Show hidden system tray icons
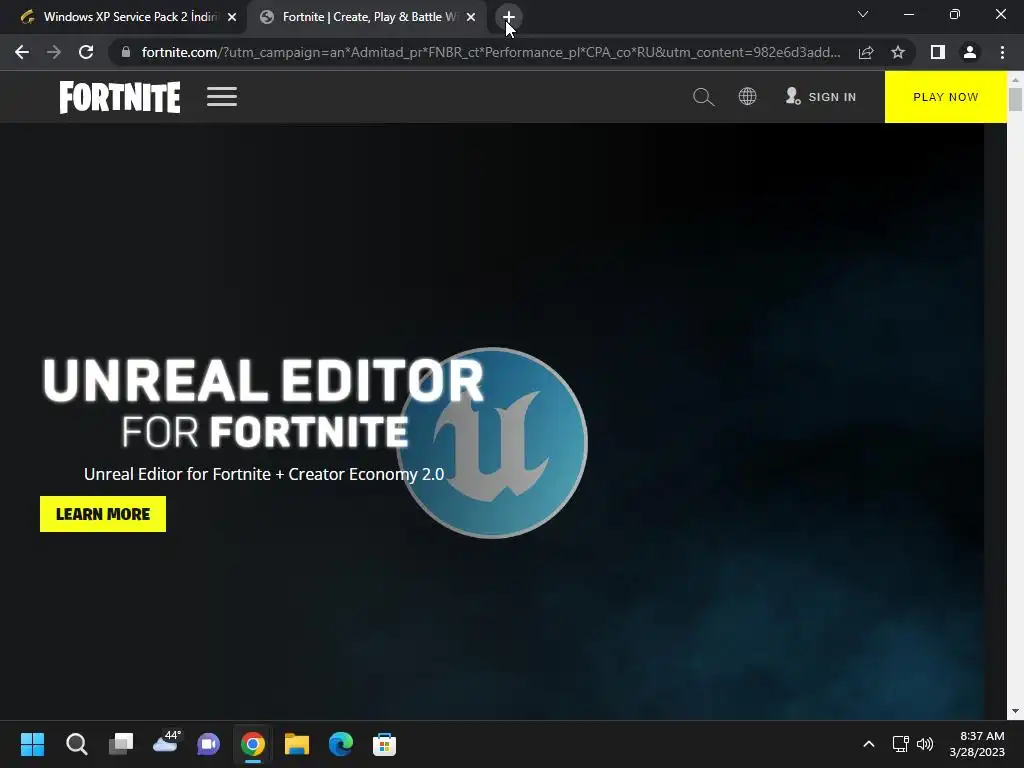 tap(869, 744)
